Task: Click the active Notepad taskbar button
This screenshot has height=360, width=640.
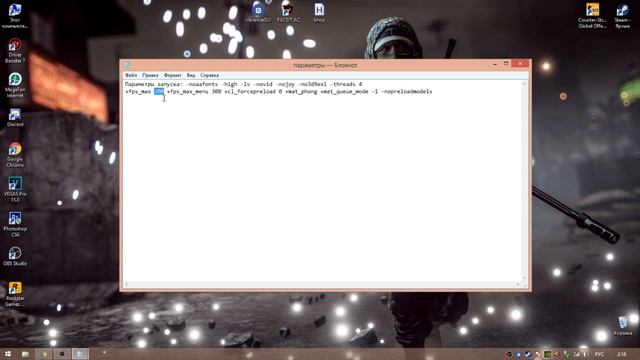Action: coord(80,354)
